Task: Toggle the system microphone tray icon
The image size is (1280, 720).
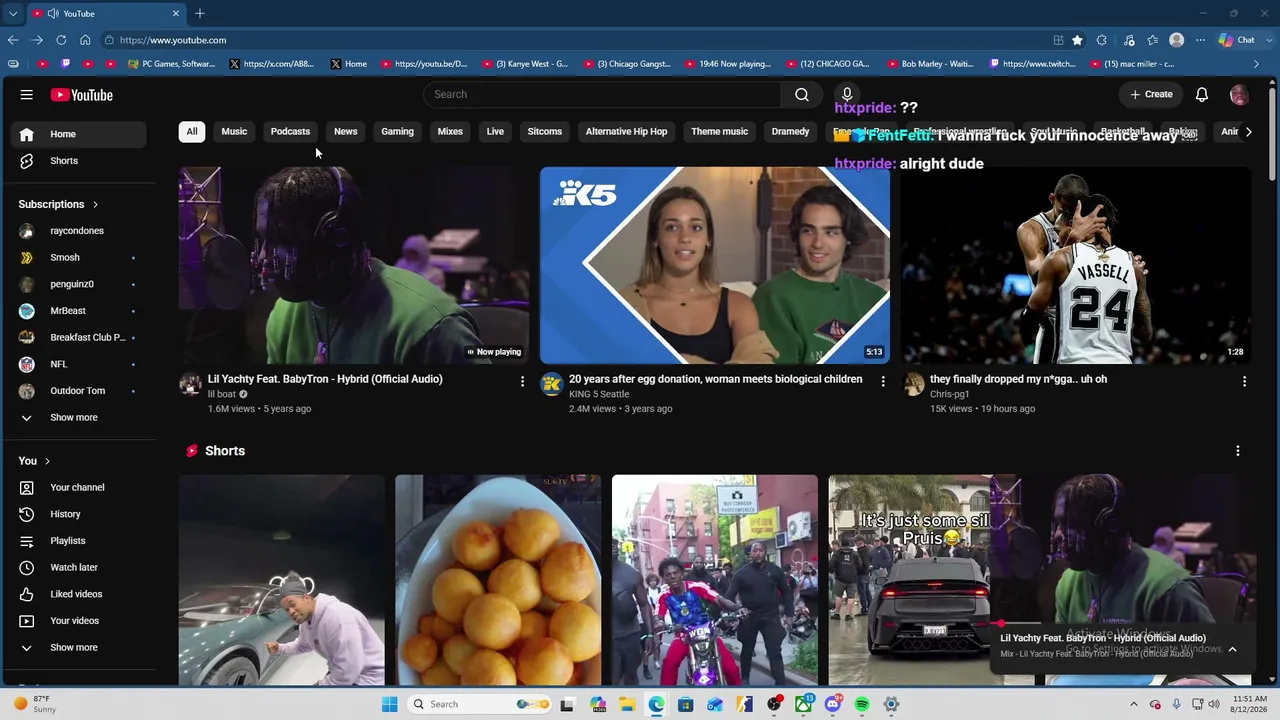Action: [x=1176, y=704]
